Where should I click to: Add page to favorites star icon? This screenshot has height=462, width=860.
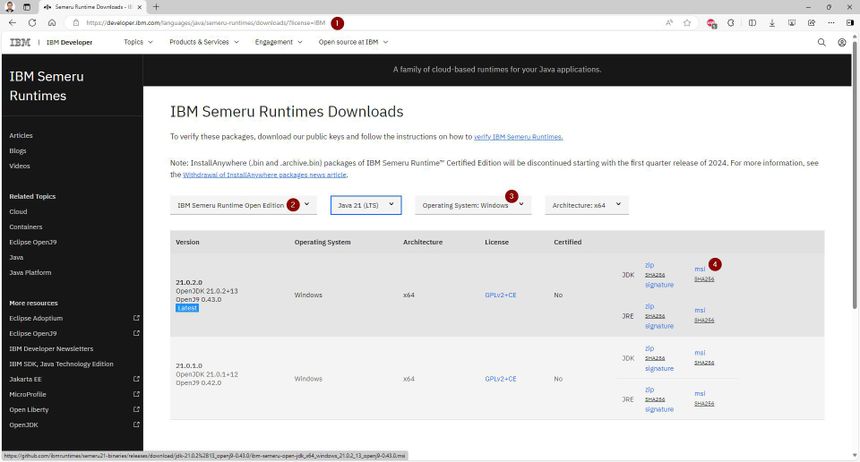[687, 22]
